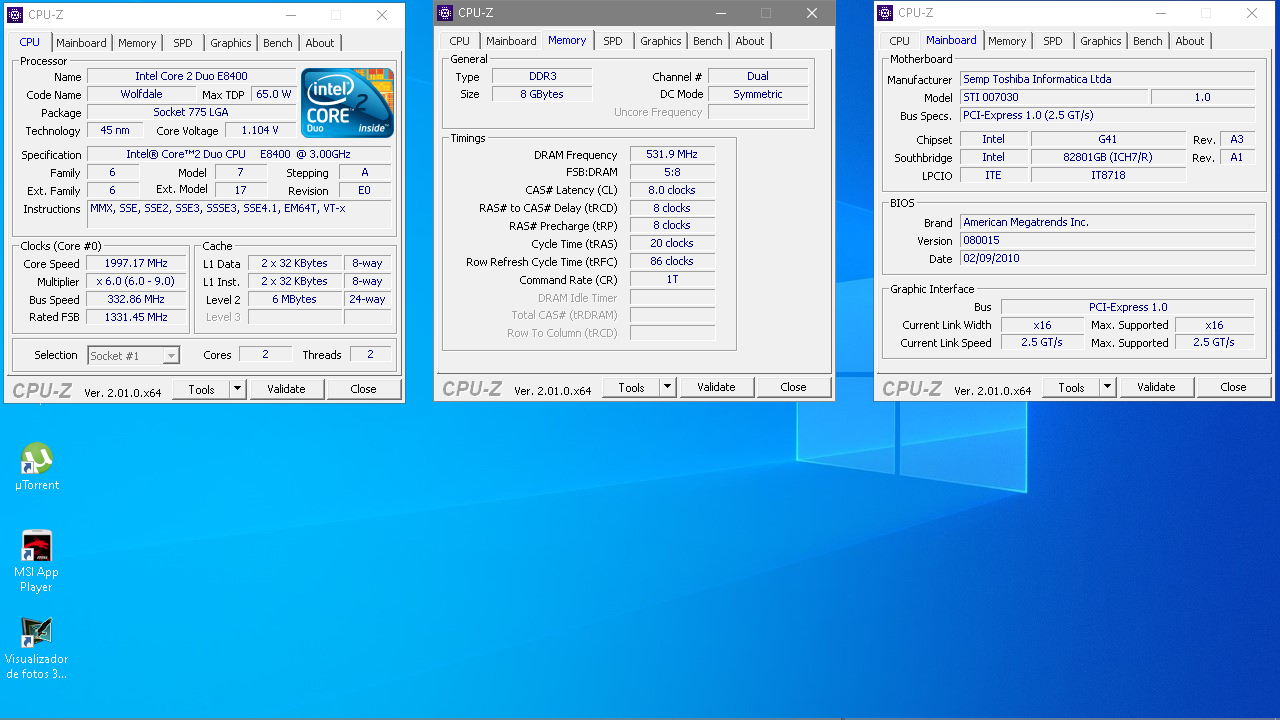Click the CAS# Latency value 8.0 clocks

pyautogui.click(x=672, y=190)
